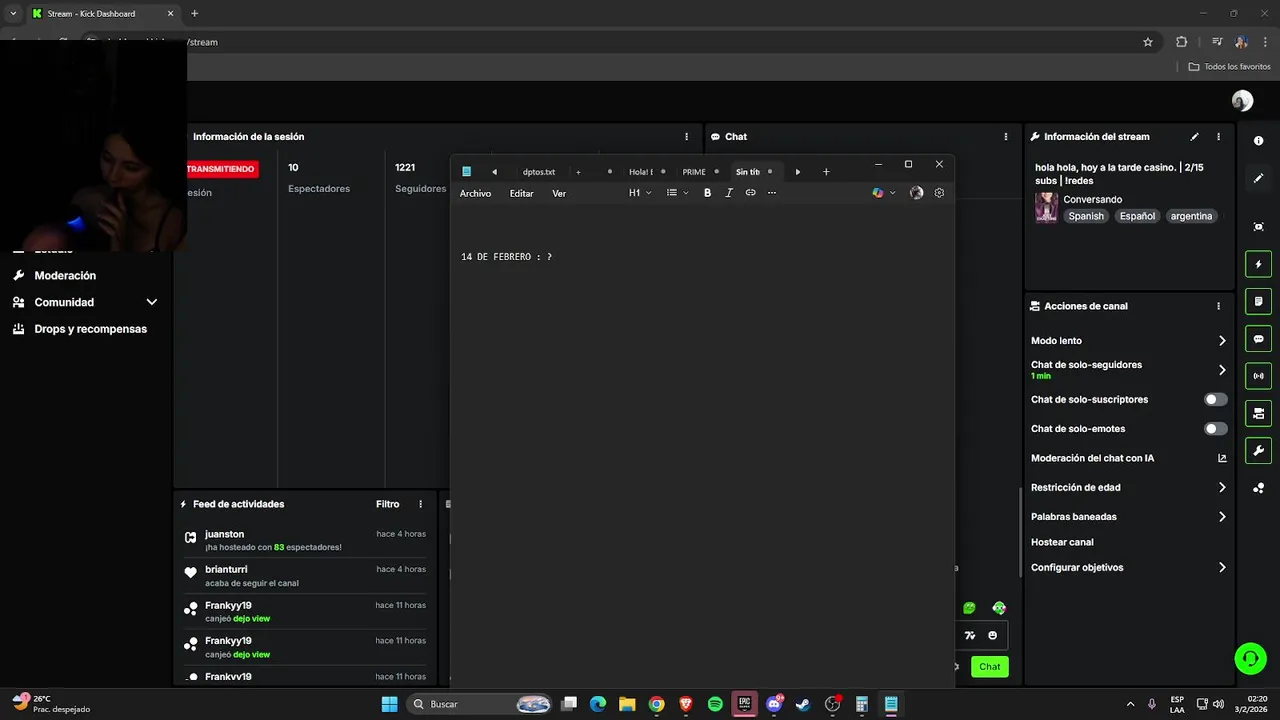
Task: Click the argentina tag chip
Action: point(1191,216)
